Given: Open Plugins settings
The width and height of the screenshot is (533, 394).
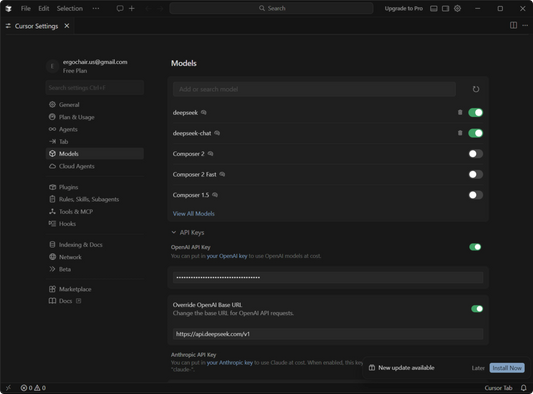Looking at the screenshot, I should 94,187.
